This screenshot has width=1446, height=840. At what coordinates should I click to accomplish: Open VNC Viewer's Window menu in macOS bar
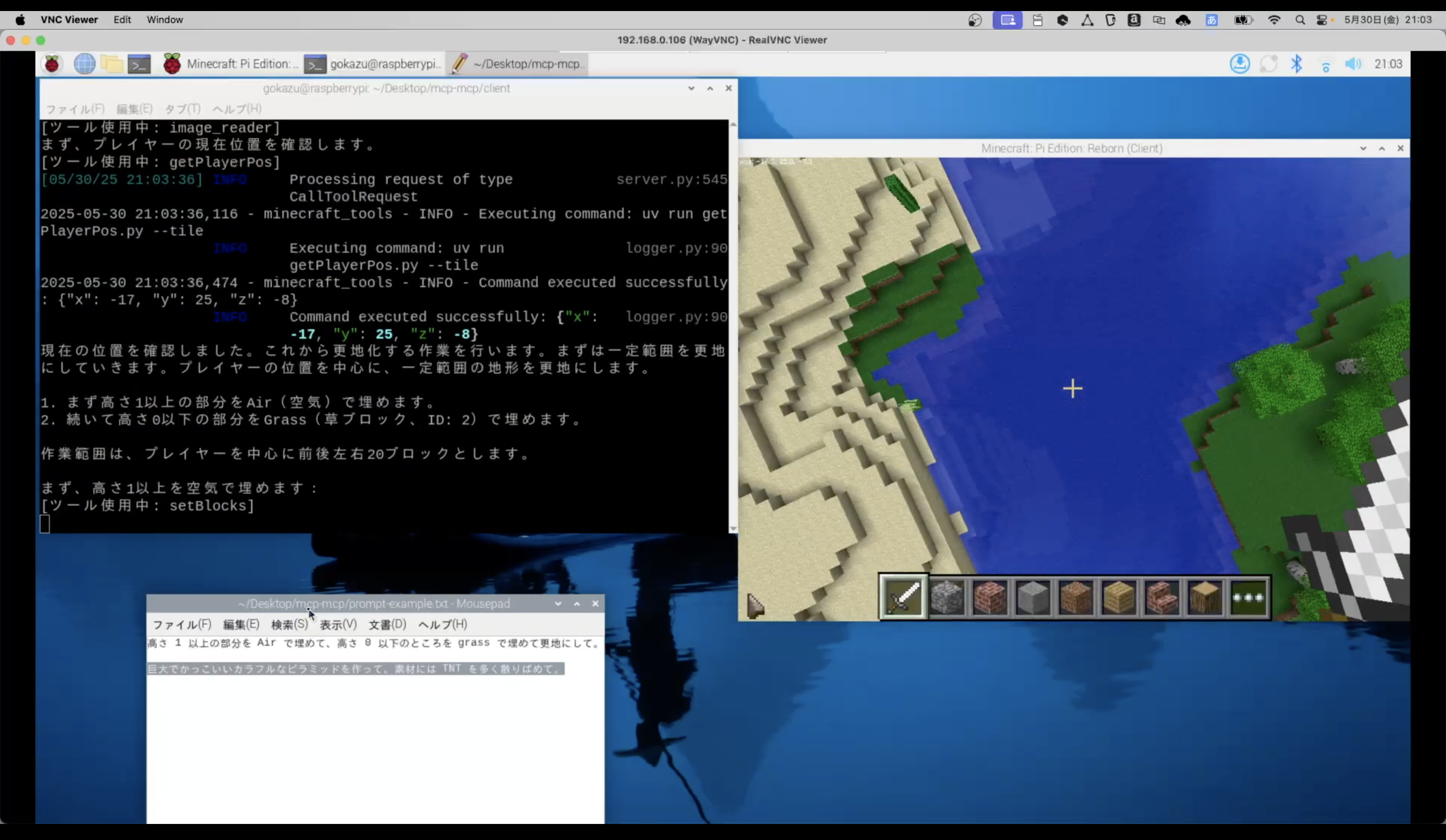165,20
